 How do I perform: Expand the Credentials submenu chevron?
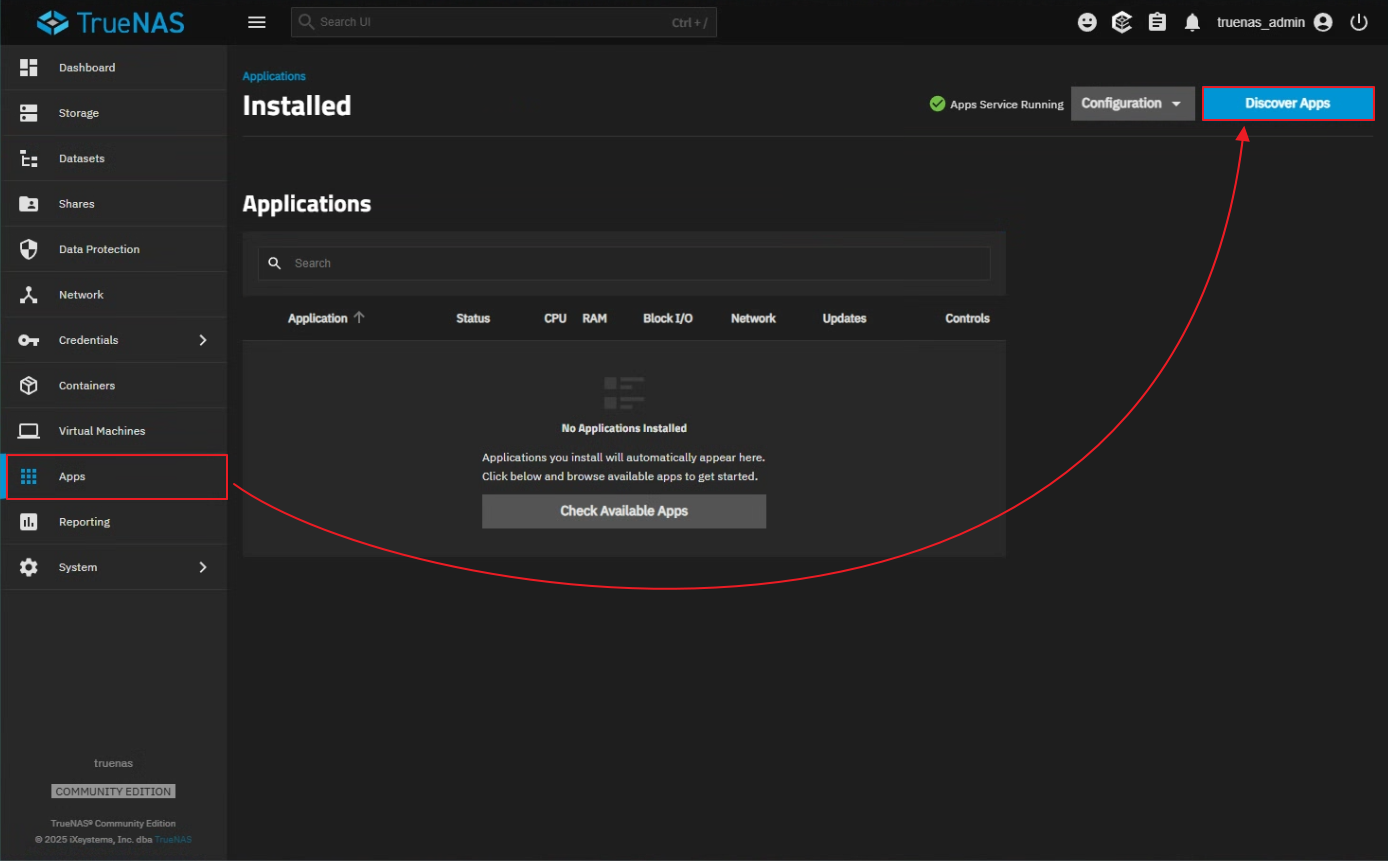click(x=203, y=340)
